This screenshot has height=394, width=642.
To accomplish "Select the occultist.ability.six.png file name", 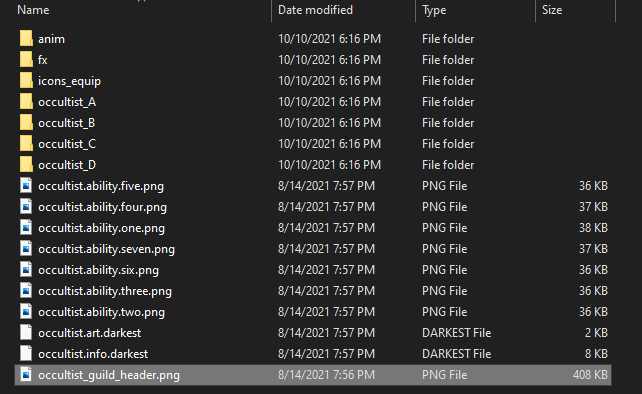I will (x=98, y=270).
